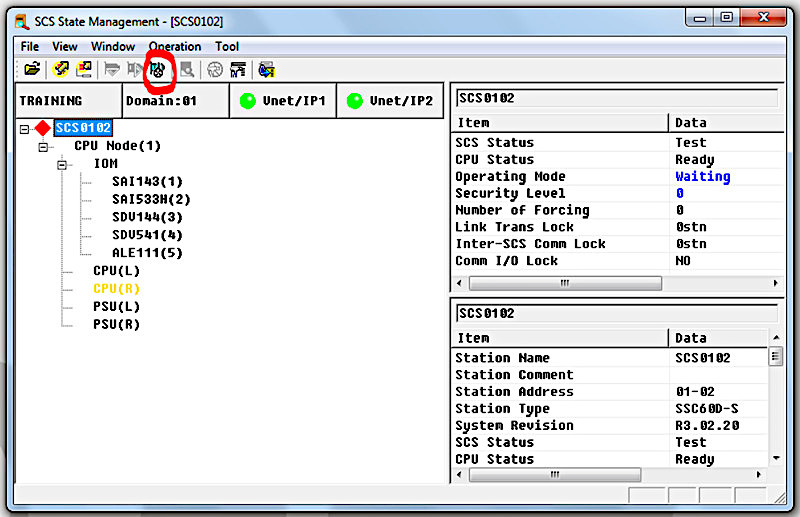Select the CPU(L) tree item
Image resolution: width=800 pixels, height=517 pixels.
pyautogui.click(x=116, y=271)
